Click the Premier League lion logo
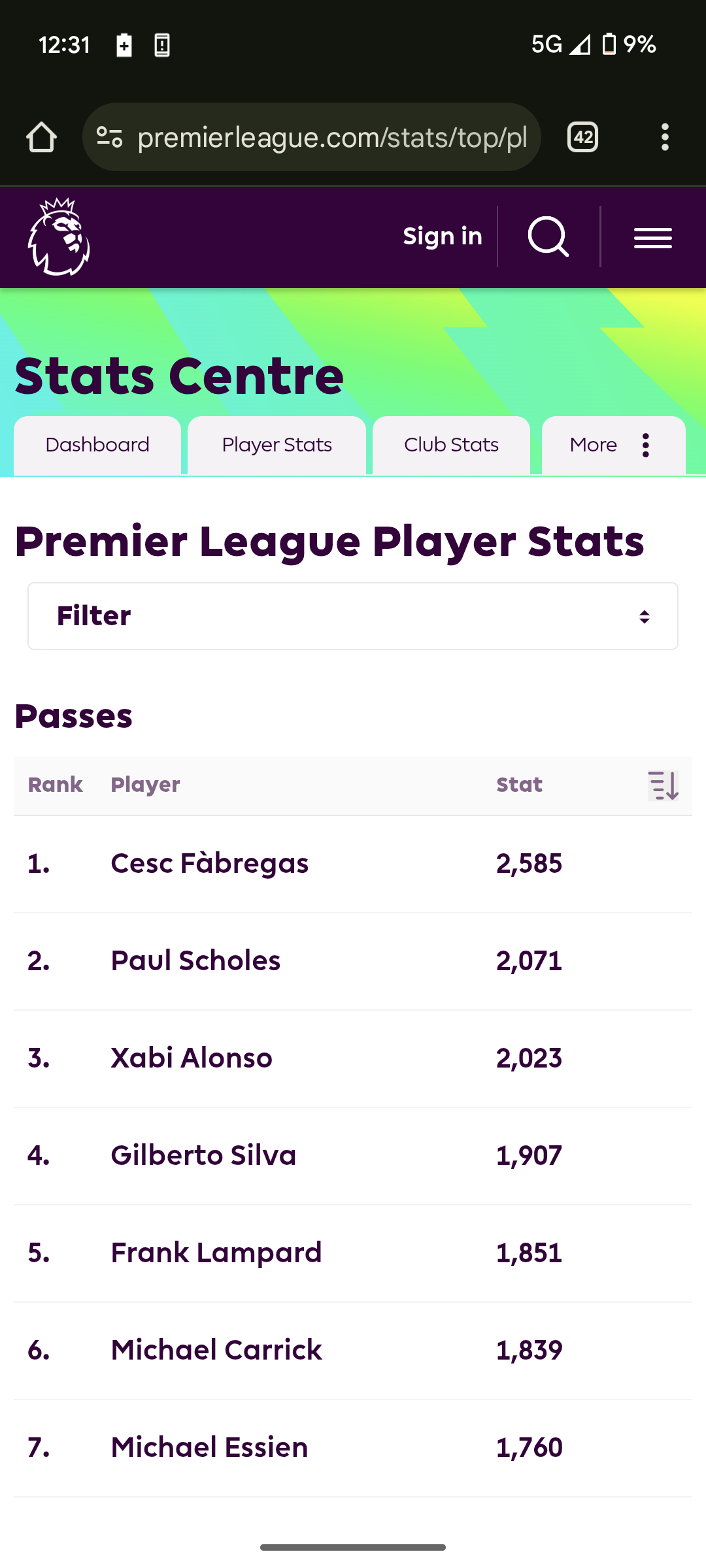Screen dimensions: 706x1568 [59, 237]
